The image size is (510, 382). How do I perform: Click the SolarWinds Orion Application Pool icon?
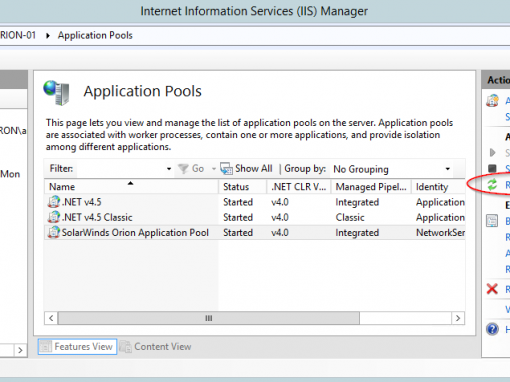tap(54, 232)
